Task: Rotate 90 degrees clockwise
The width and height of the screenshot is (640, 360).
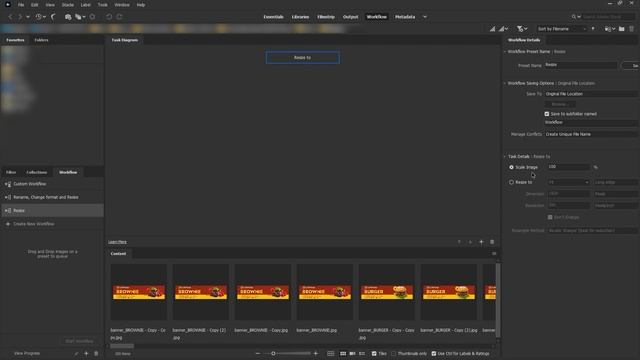Action: (119, 17)
